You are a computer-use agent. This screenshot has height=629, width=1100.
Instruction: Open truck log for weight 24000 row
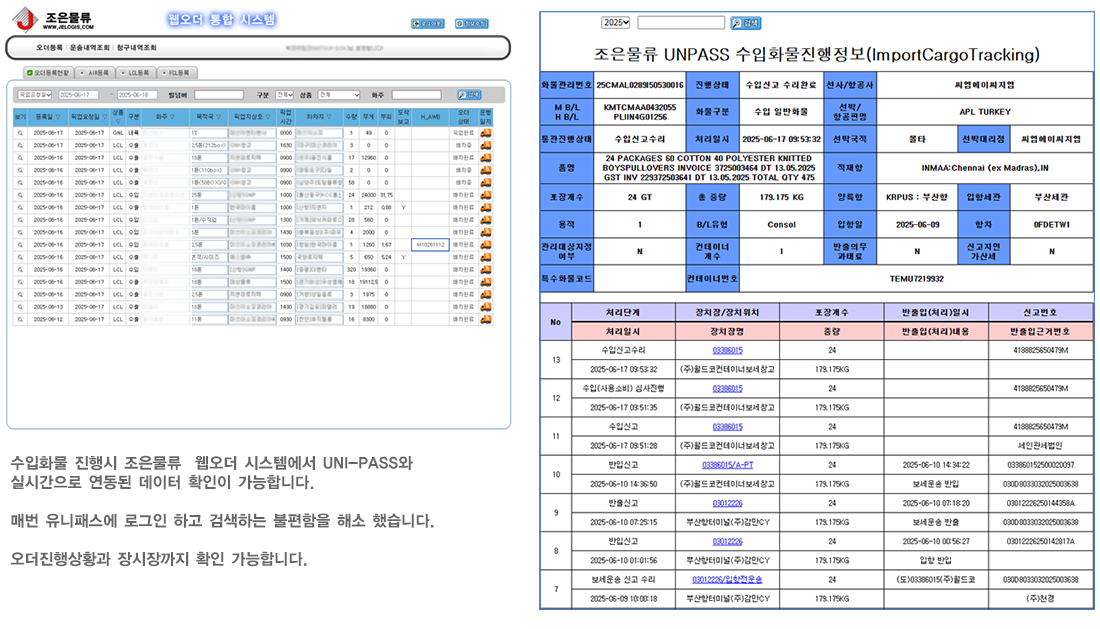pos(485,195)
